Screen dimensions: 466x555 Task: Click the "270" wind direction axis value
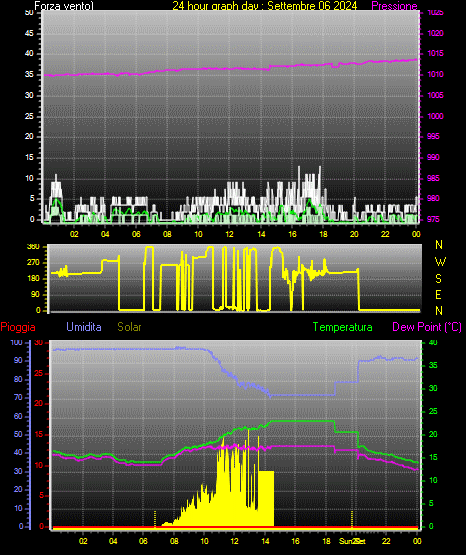(x=33, y=263)
